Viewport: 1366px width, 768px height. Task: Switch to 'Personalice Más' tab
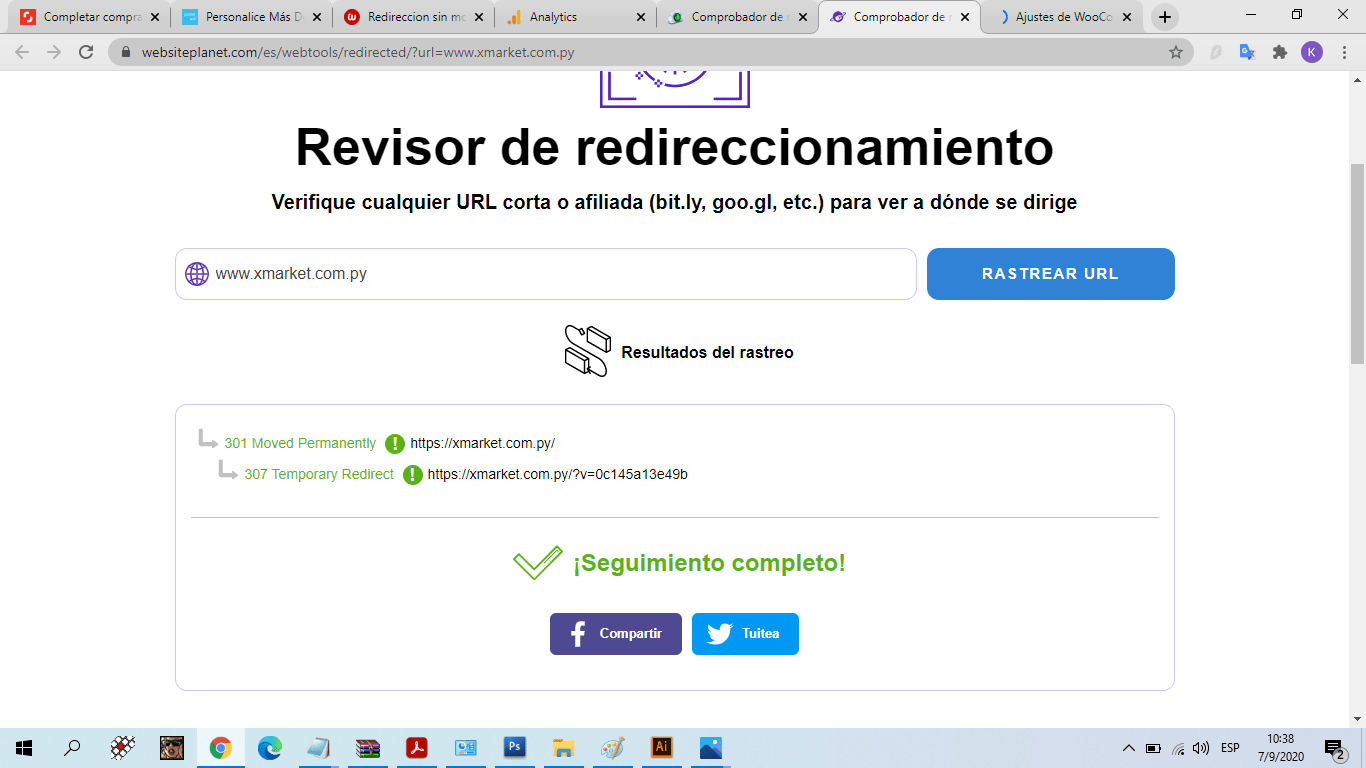pos(252,17)
